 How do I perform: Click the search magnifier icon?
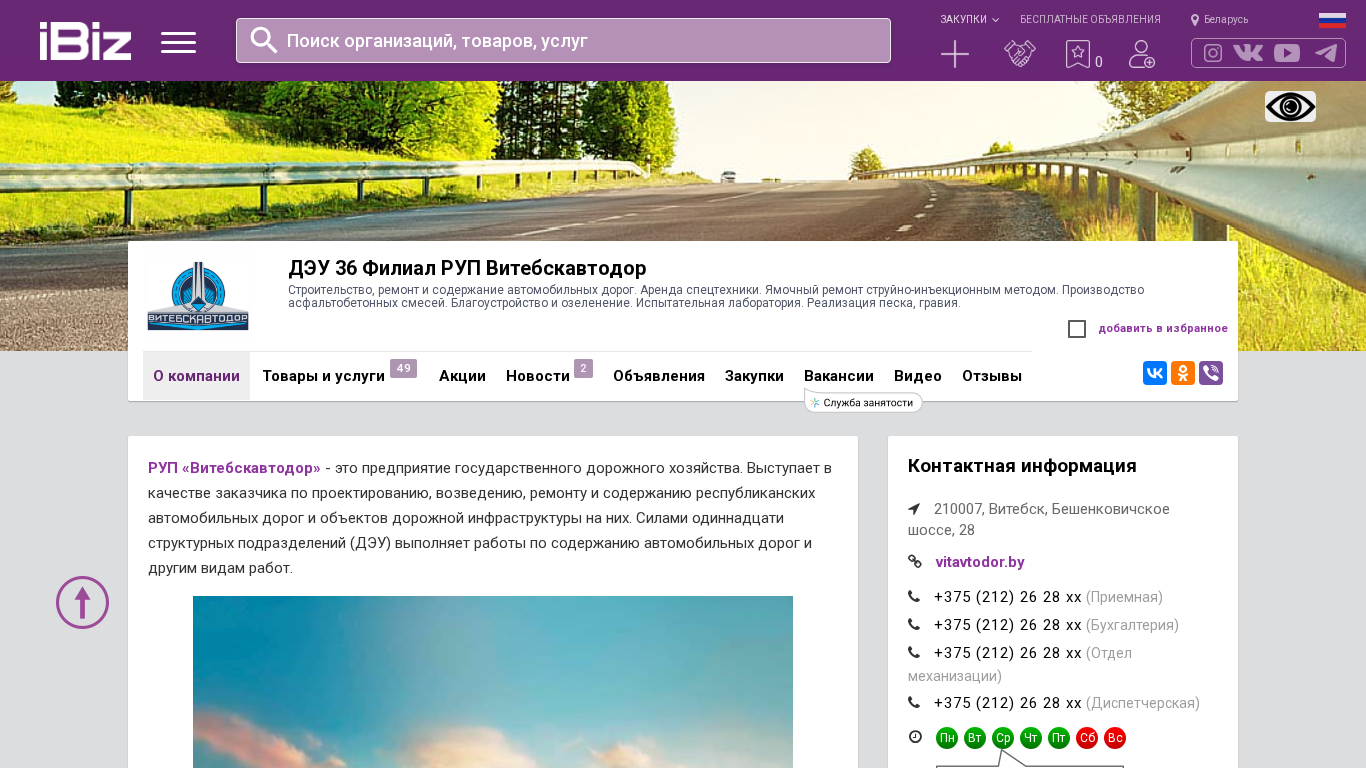point(263,40)
